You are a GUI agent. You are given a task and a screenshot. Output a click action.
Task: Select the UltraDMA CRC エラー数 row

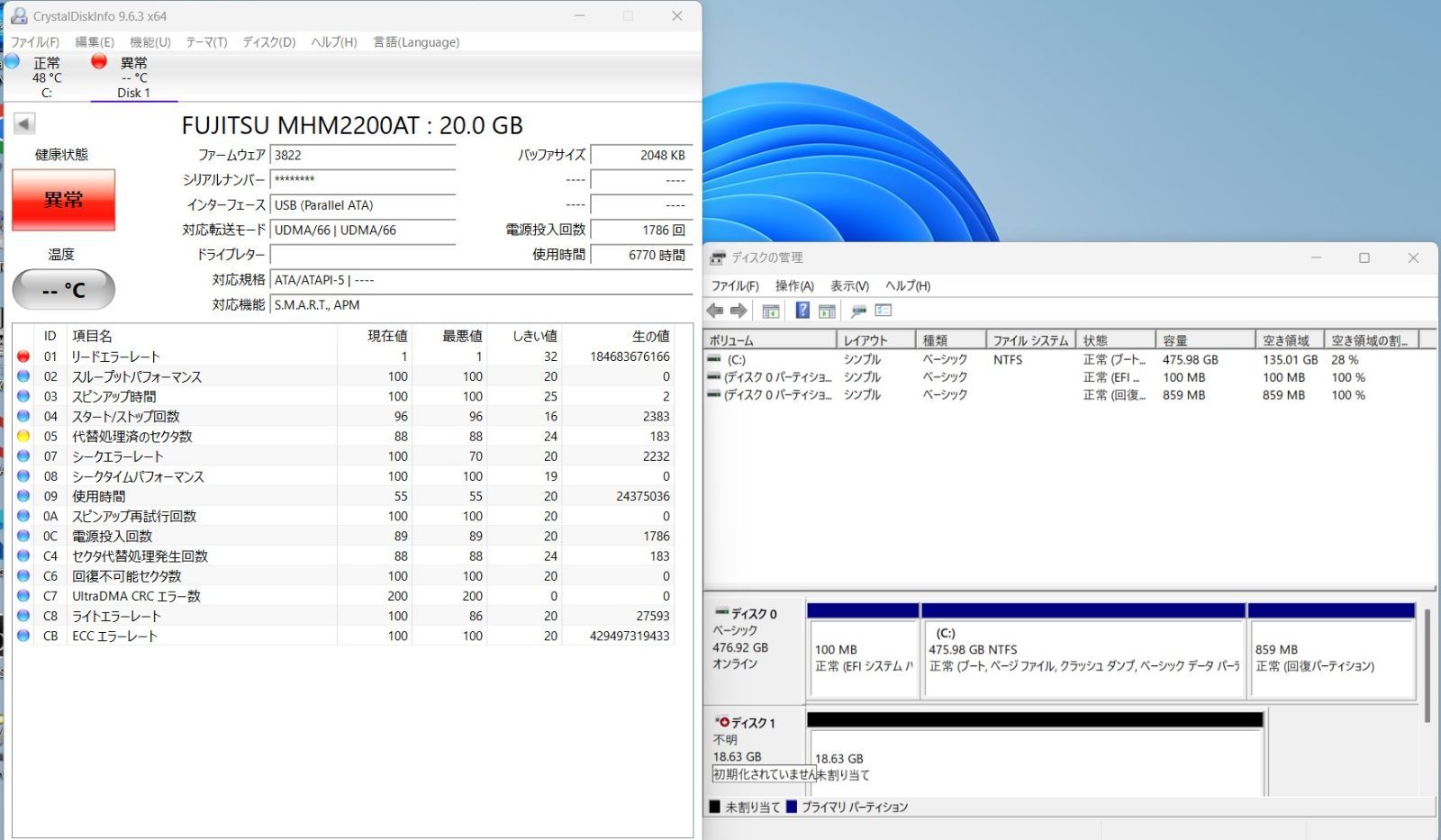[x=343, y=596]
